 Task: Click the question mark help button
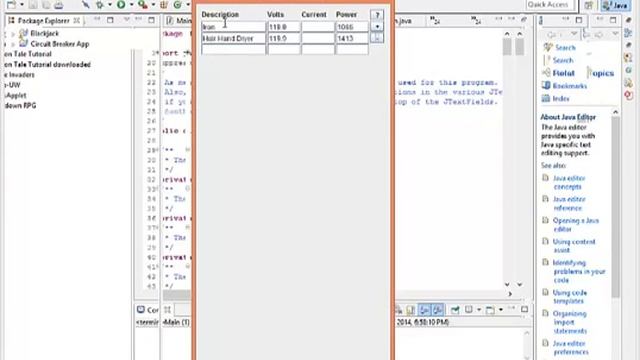click(377, 15)
